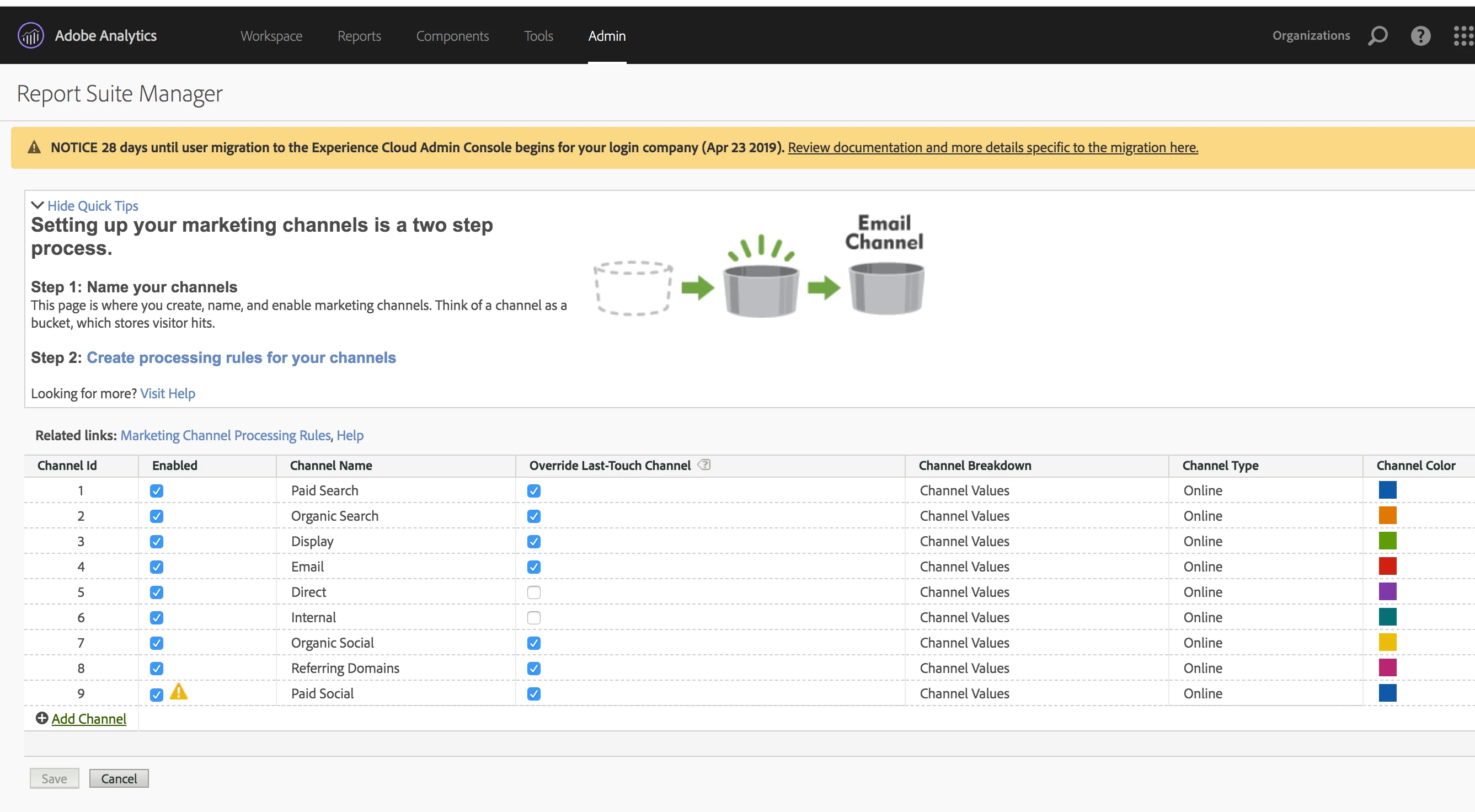Open the help question mark icon
1475x812 pixels.
point(1420,35)
